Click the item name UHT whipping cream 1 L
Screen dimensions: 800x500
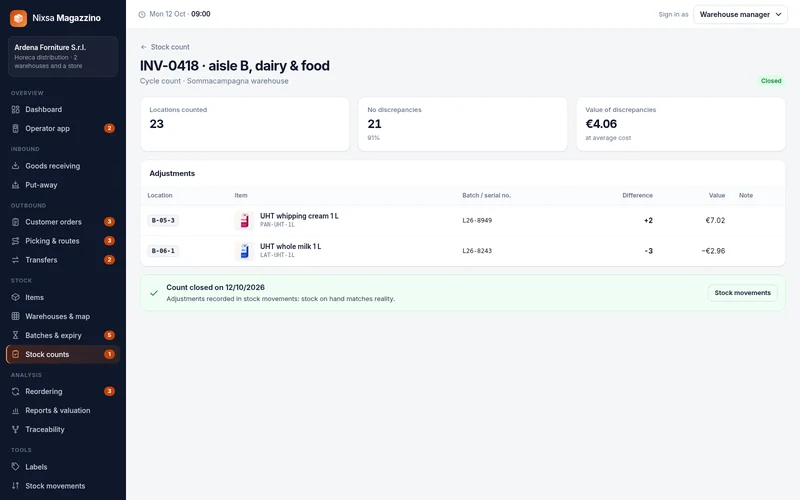(x=299, y=216)
